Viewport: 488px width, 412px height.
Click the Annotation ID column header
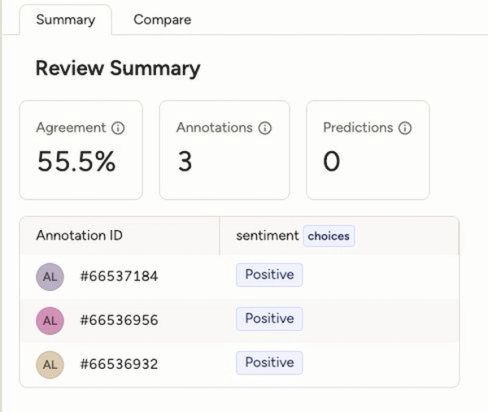point(79,235)
